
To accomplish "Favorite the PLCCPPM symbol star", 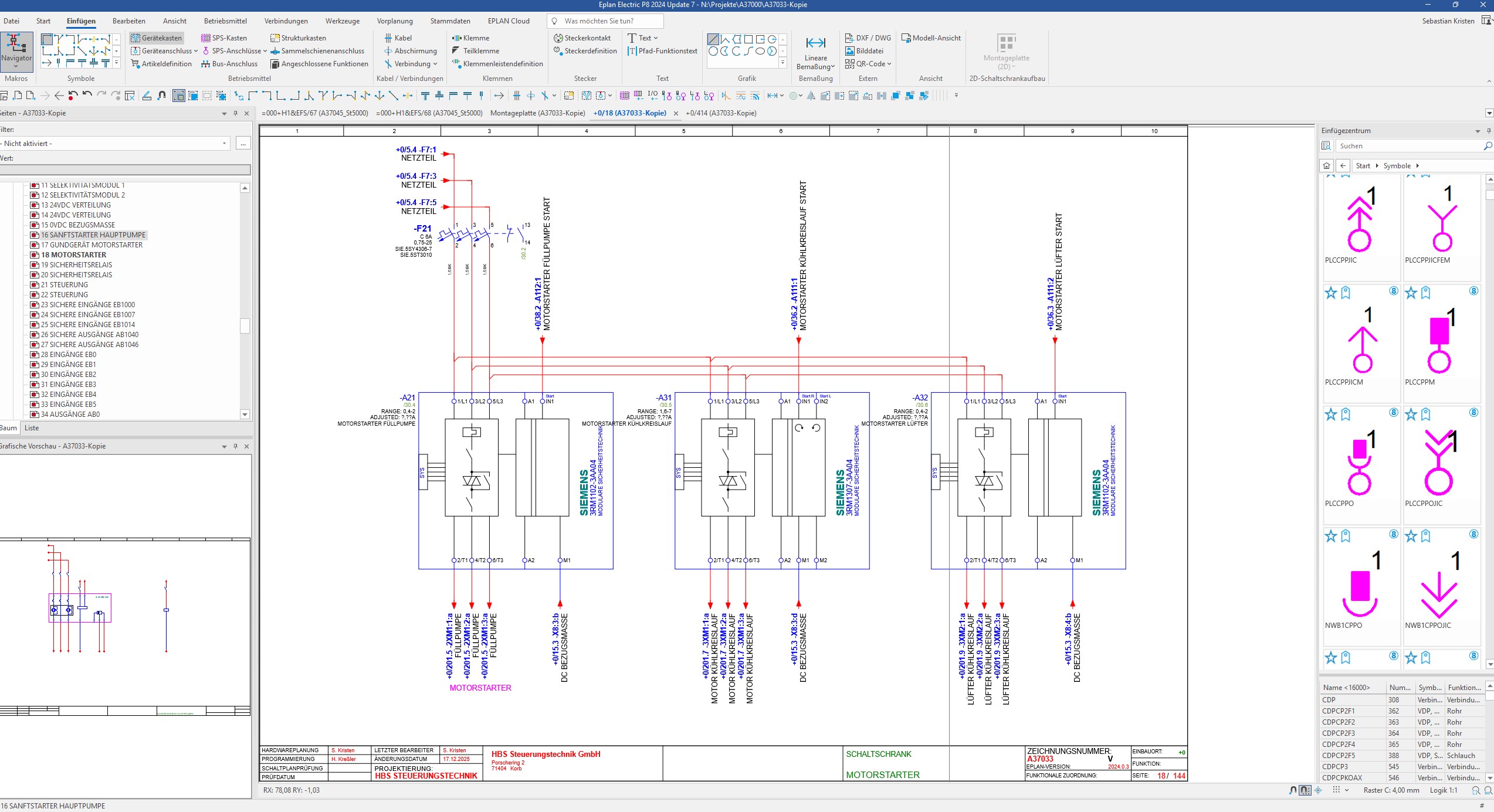I will (1411, 293).
